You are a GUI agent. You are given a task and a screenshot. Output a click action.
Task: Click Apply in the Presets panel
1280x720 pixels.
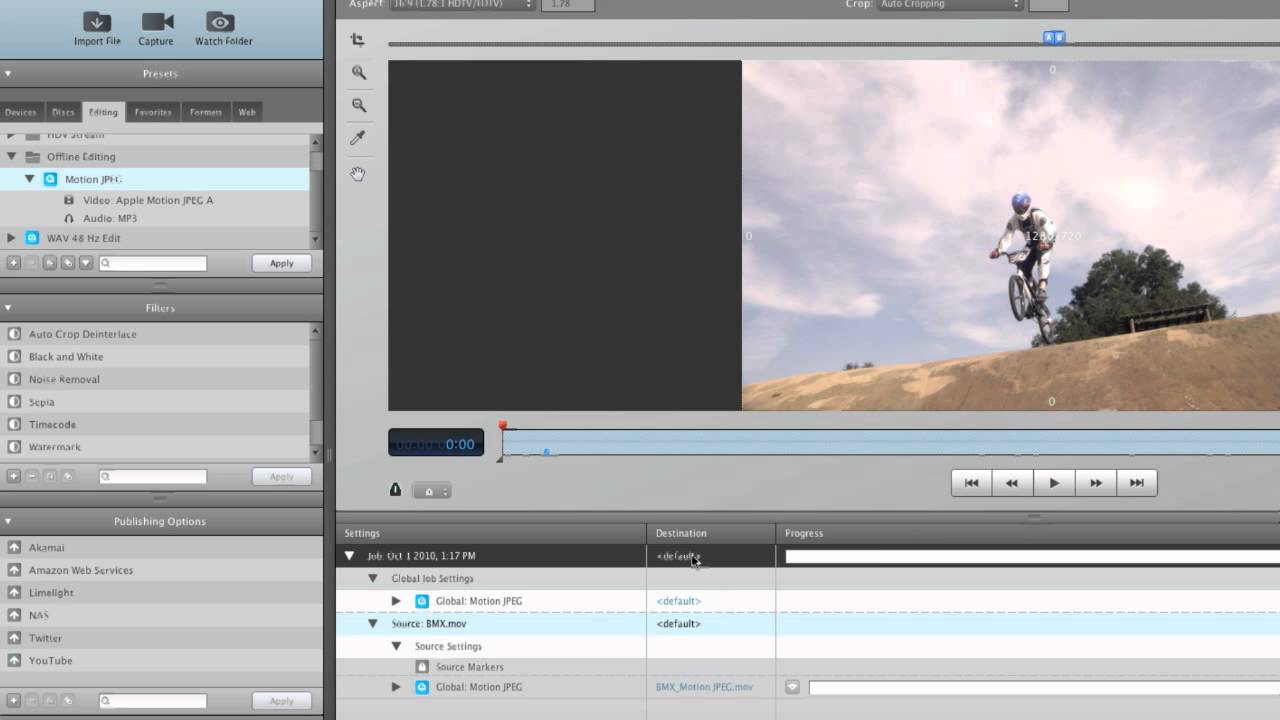tap(282, 263)
